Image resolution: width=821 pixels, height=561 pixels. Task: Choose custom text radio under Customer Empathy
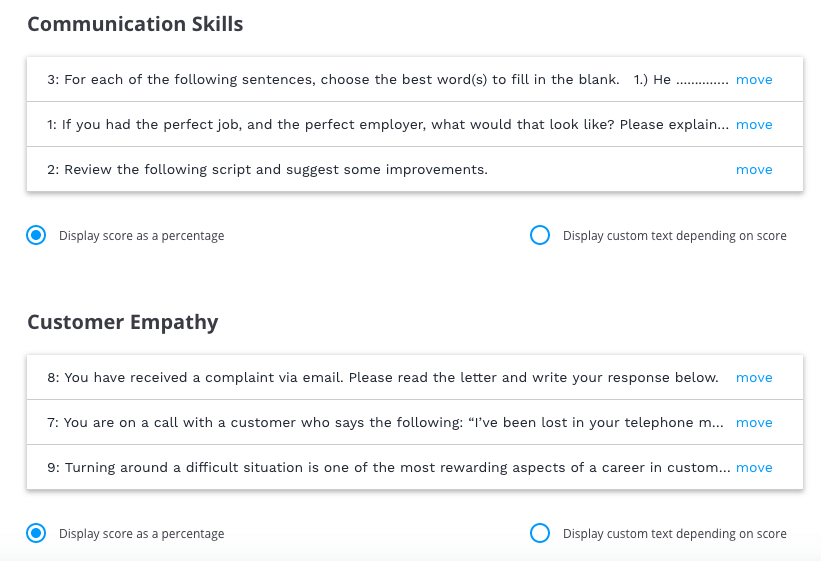tap(540, 533)
